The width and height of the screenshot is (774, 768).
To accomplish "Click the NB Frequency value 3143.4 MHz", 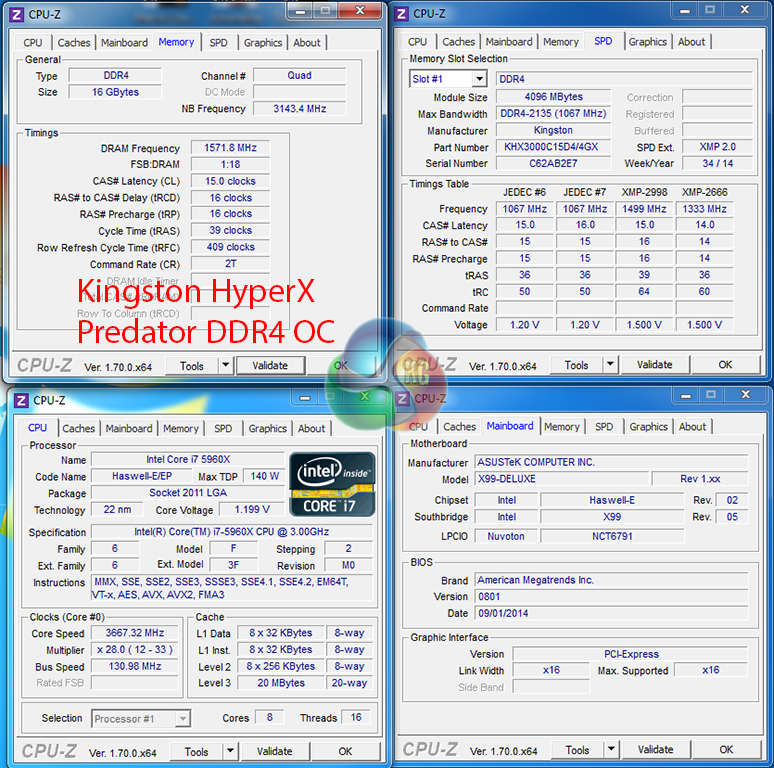I will [x=300, y=109].
